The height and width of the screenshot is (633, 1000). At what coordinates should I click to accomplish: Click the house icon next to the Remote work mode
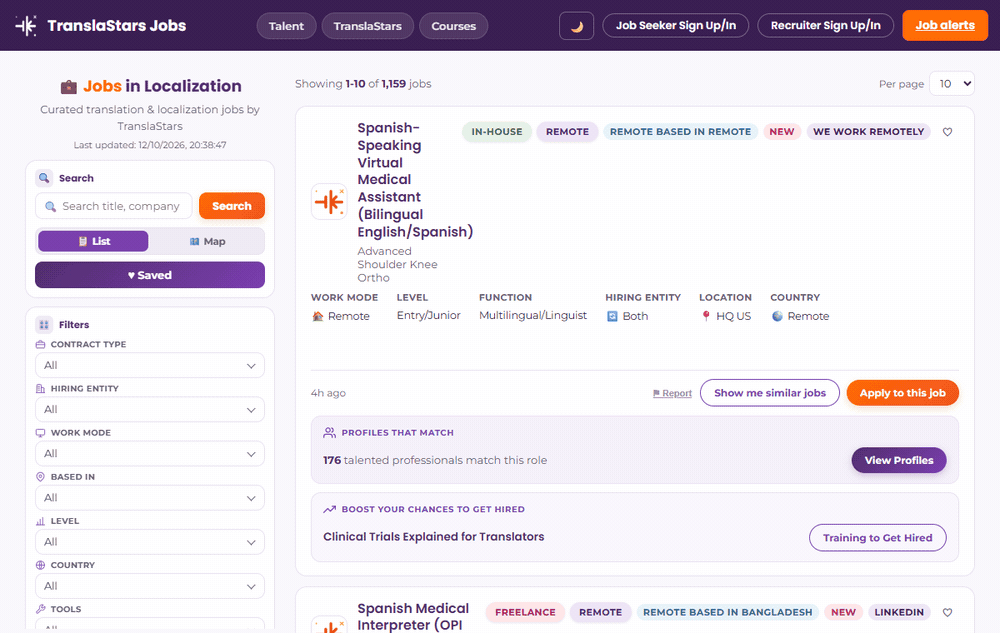318,316
